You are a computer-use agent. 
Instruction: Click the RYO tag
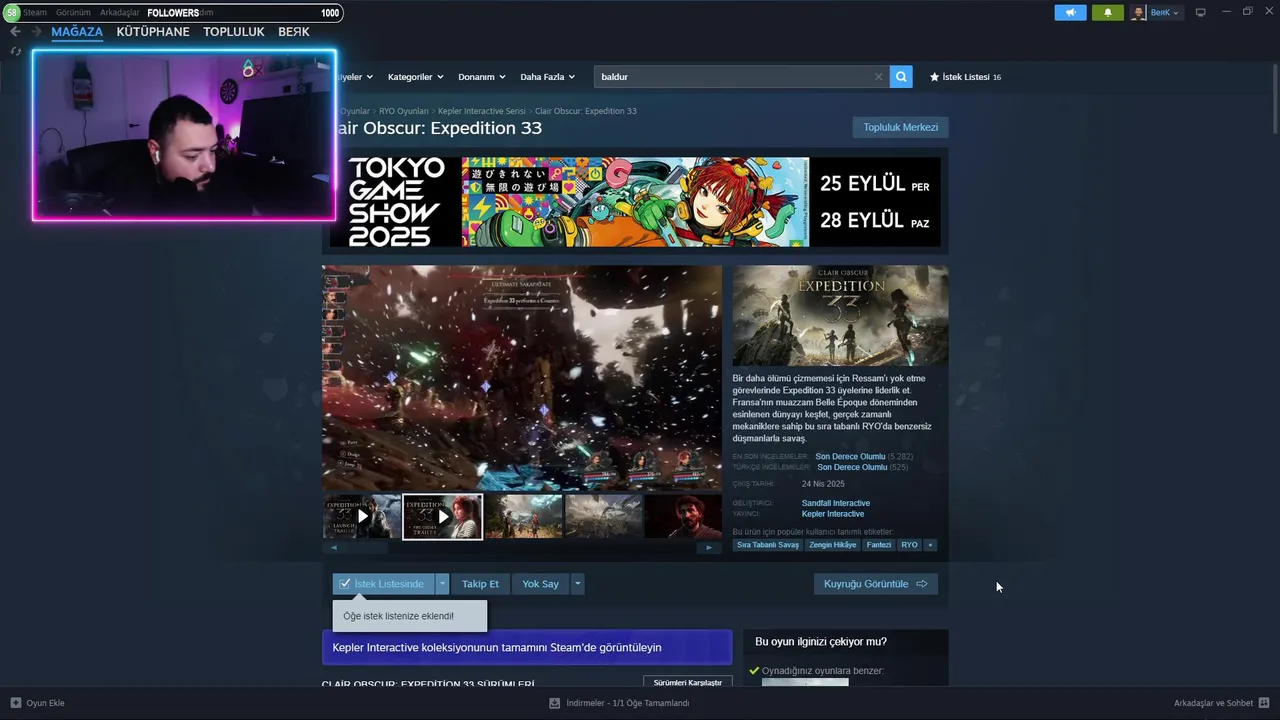click(x=909, y=545)
